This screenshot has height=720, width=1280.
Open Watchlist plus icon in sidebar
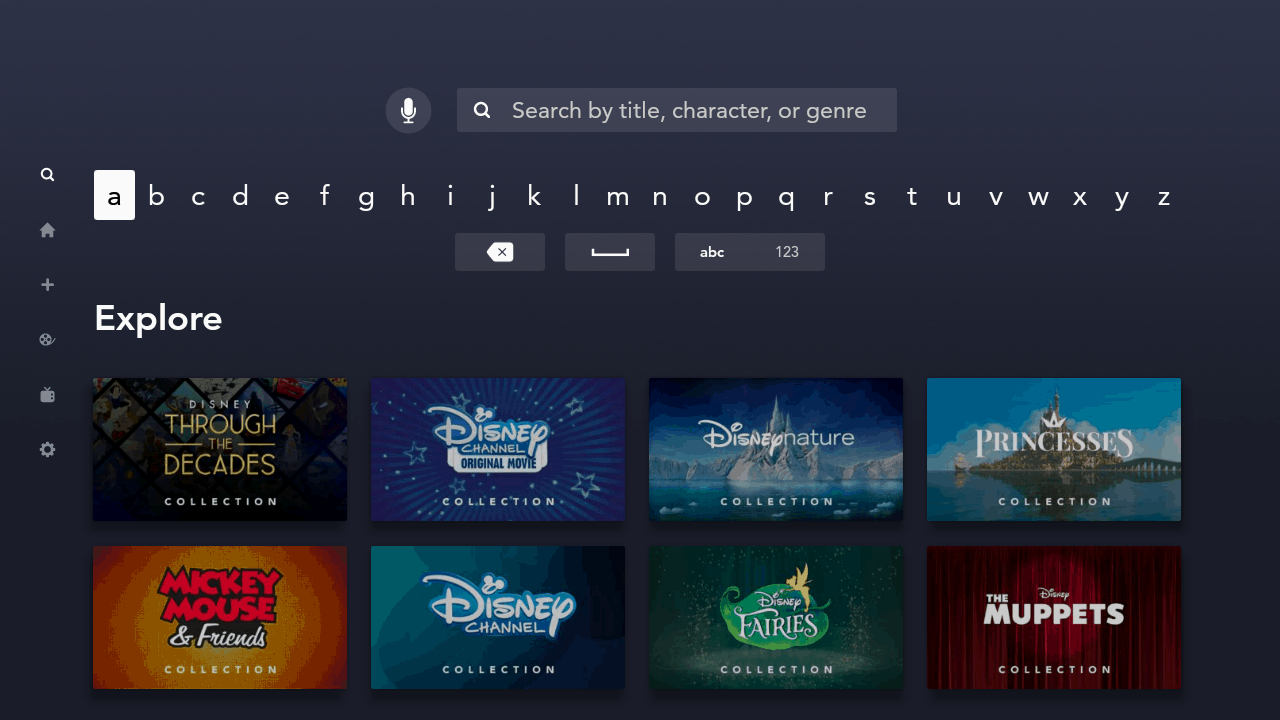[x=47, y=285]
